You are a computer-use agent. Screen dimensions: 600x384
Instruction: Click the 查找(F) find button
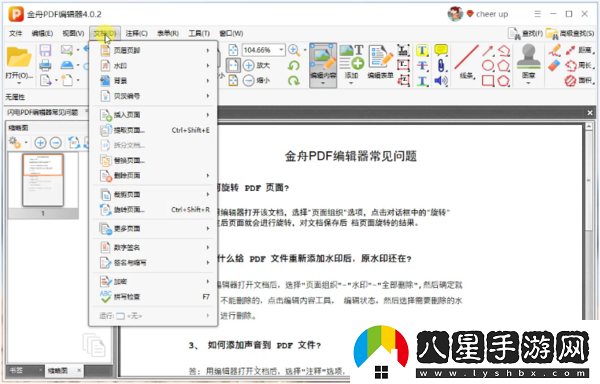pyautogui.click(x=525, y=34)
